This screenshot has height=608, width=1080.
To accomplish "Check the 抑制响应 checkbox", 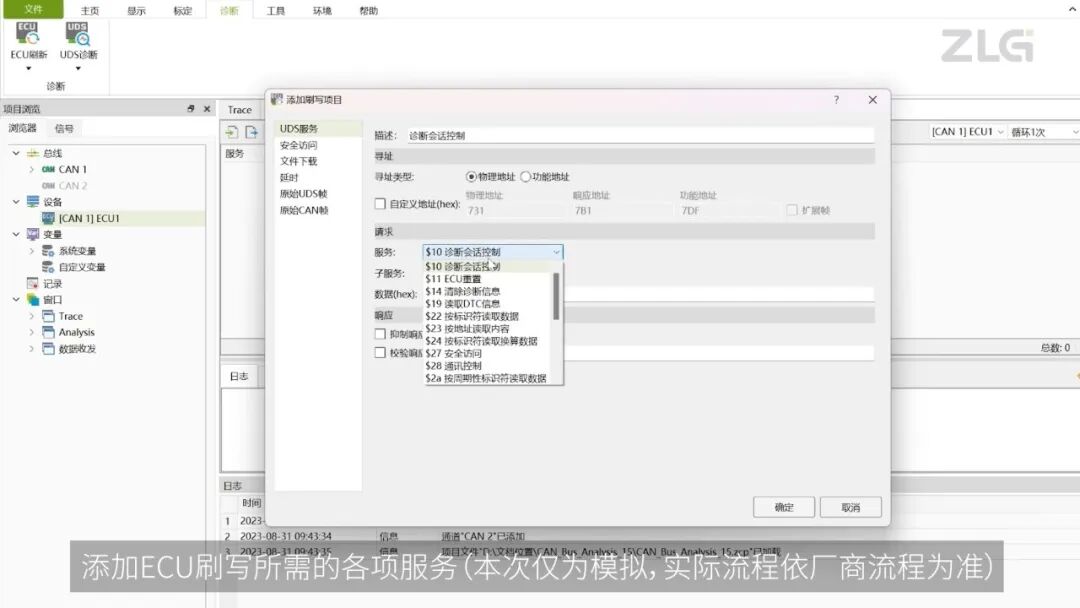I will [378, 334].
